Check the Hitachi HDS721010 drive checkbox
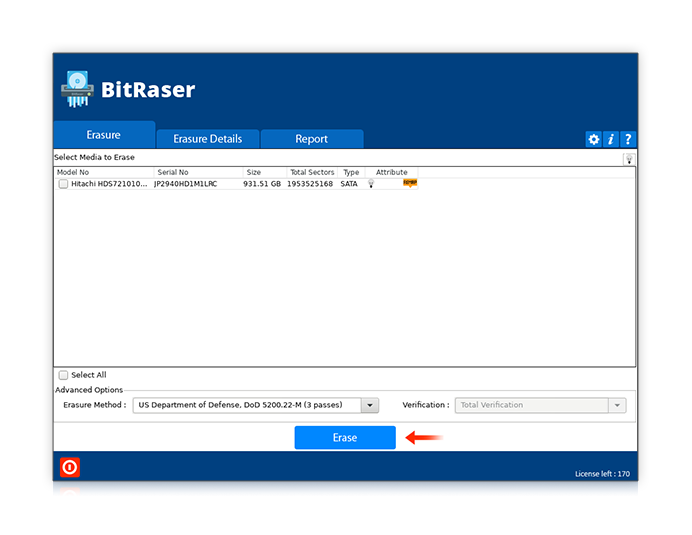The image size is (692, 535). (x=64, y=184)
